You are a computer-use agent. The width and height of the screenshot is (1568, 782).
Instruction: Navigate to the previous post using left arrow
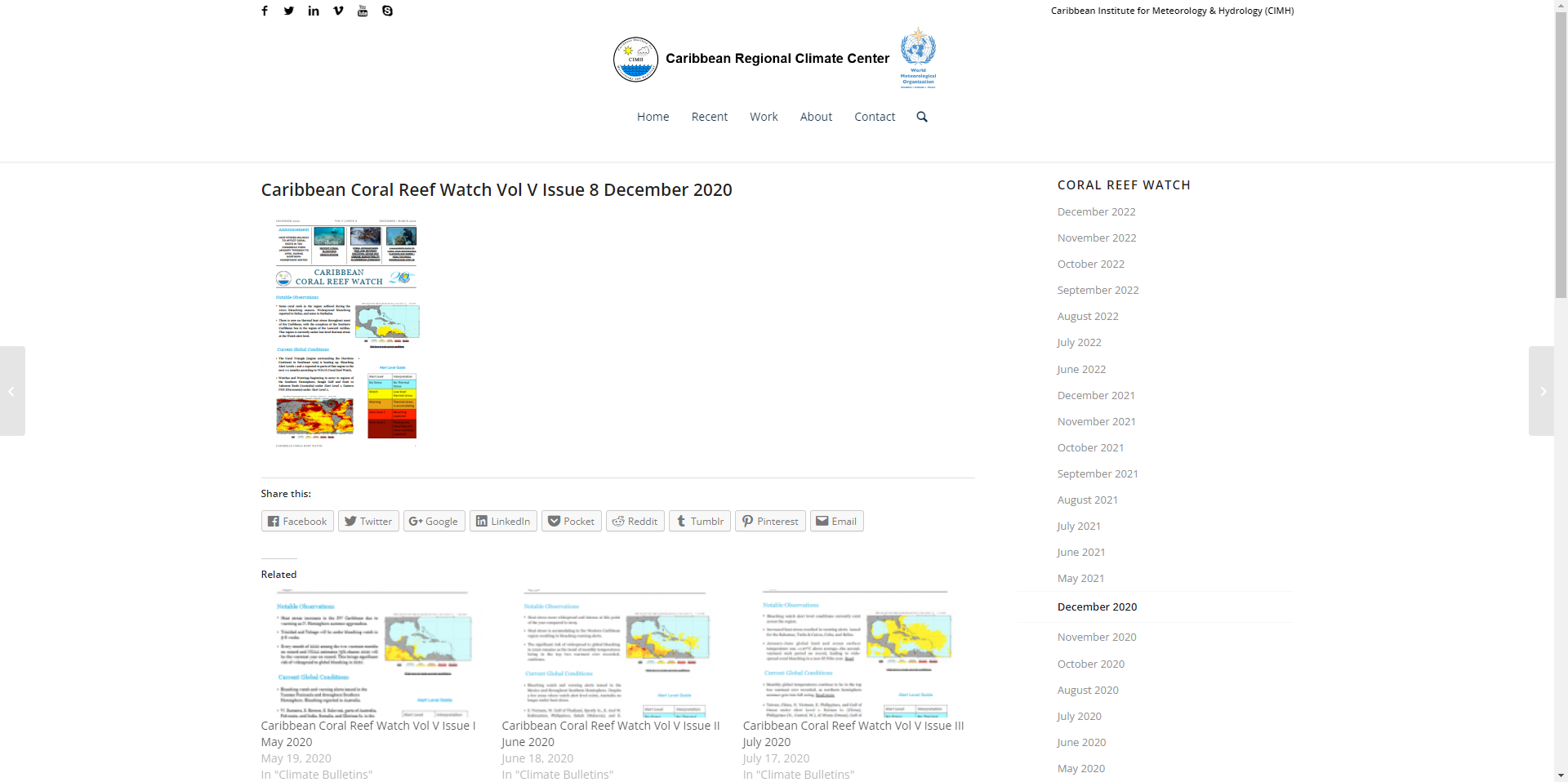(x=11, y=391)
